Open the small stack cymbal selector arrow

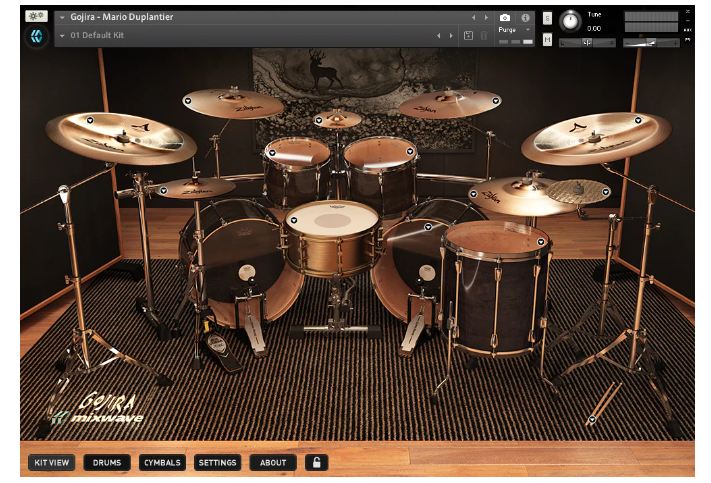tap(606, 192)
